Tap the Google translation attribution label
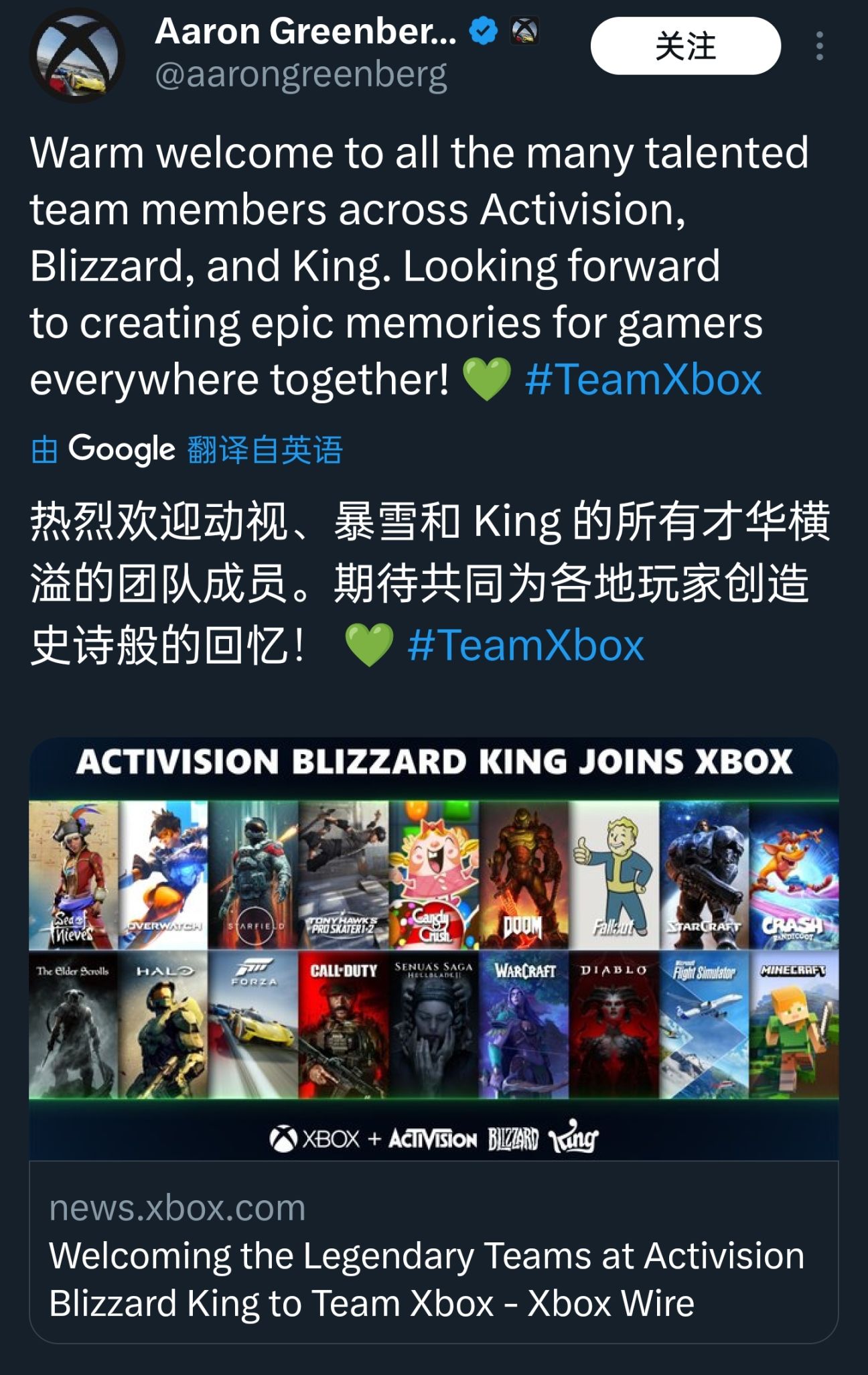This screenshot has width=868, height=1375. [187, 449]
